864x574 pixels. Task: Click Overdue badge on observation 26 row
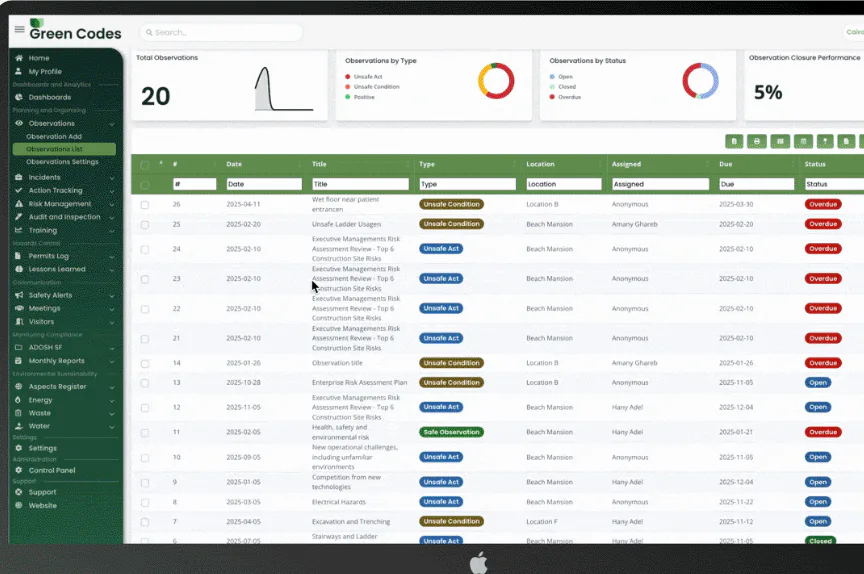pyautogui.click(x=823, y=204)
